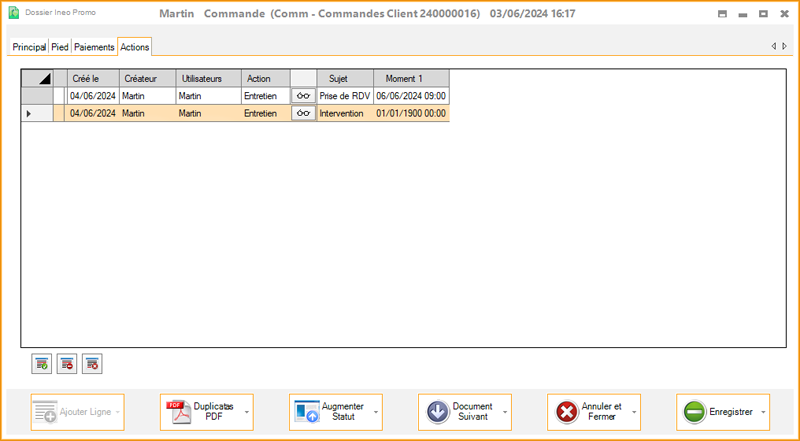Expand the Annuler et Fermer dropdown arrow

click(634, 412)
